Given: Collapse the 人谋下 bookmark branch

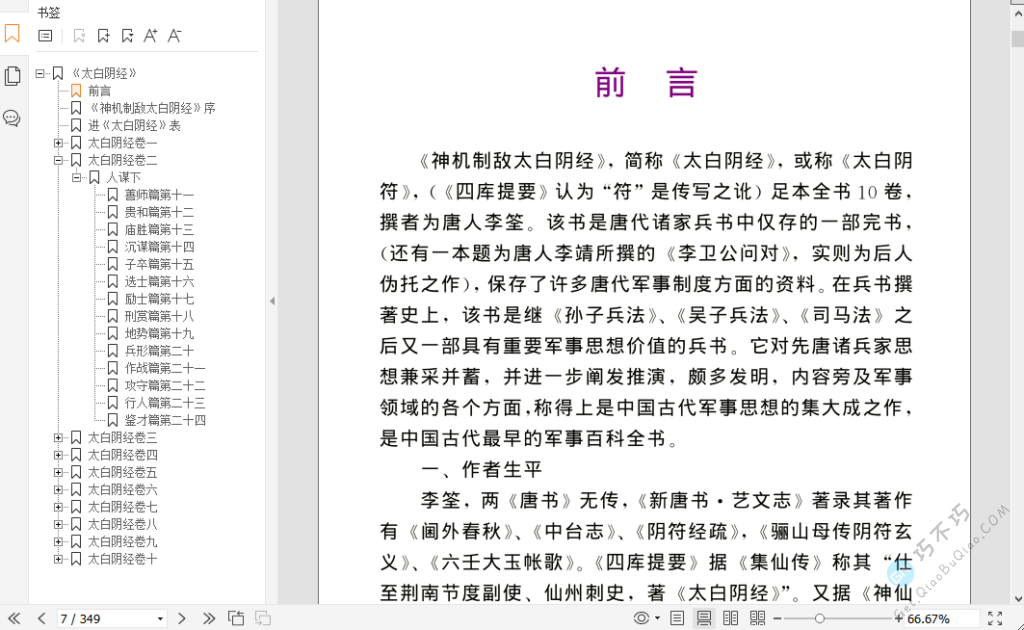Looking at the screenshot, I should (77, 177).
